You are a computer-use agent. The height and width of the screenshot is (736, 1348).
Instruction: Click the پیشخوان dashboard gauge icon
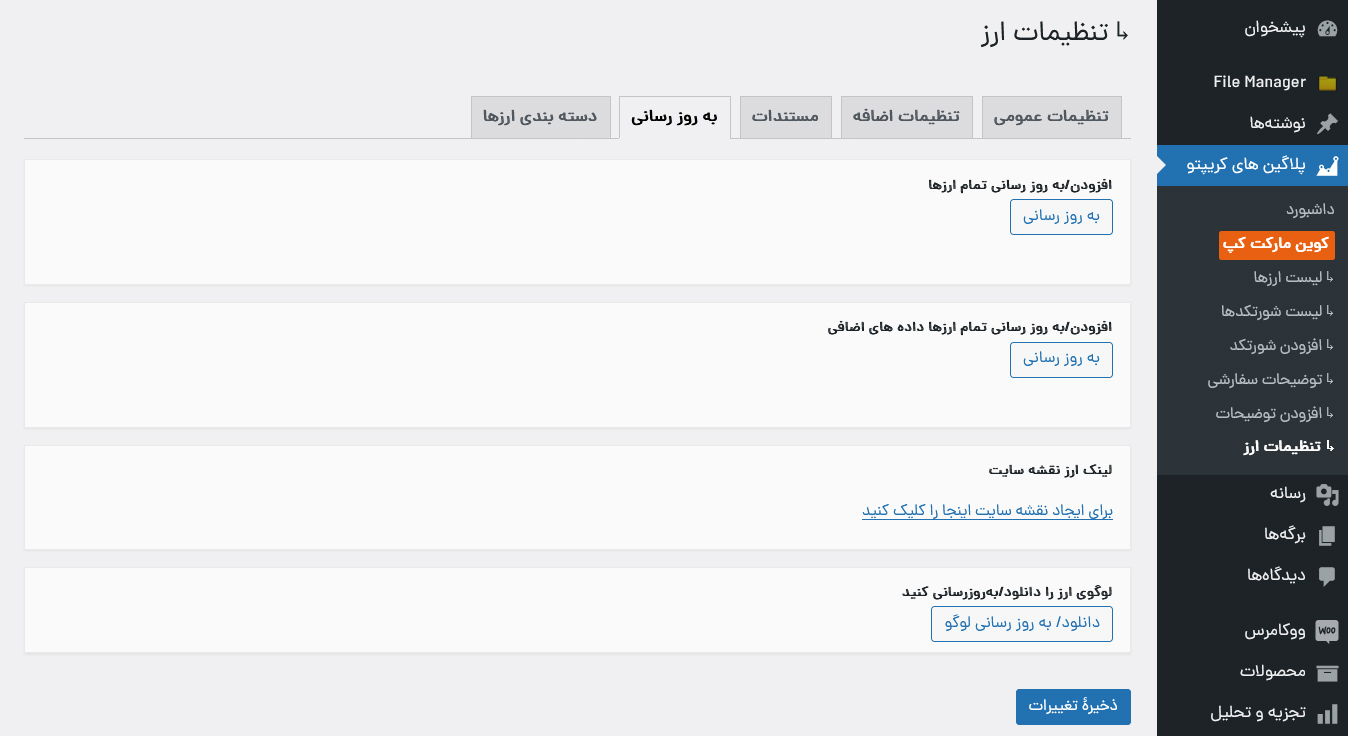click(1327, 29)
